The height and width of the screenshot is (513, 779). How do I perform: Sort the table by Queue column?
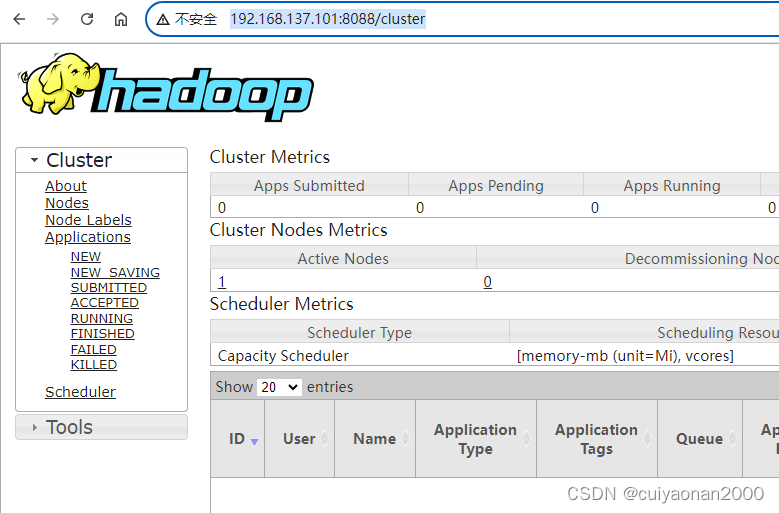pos(700,439)
